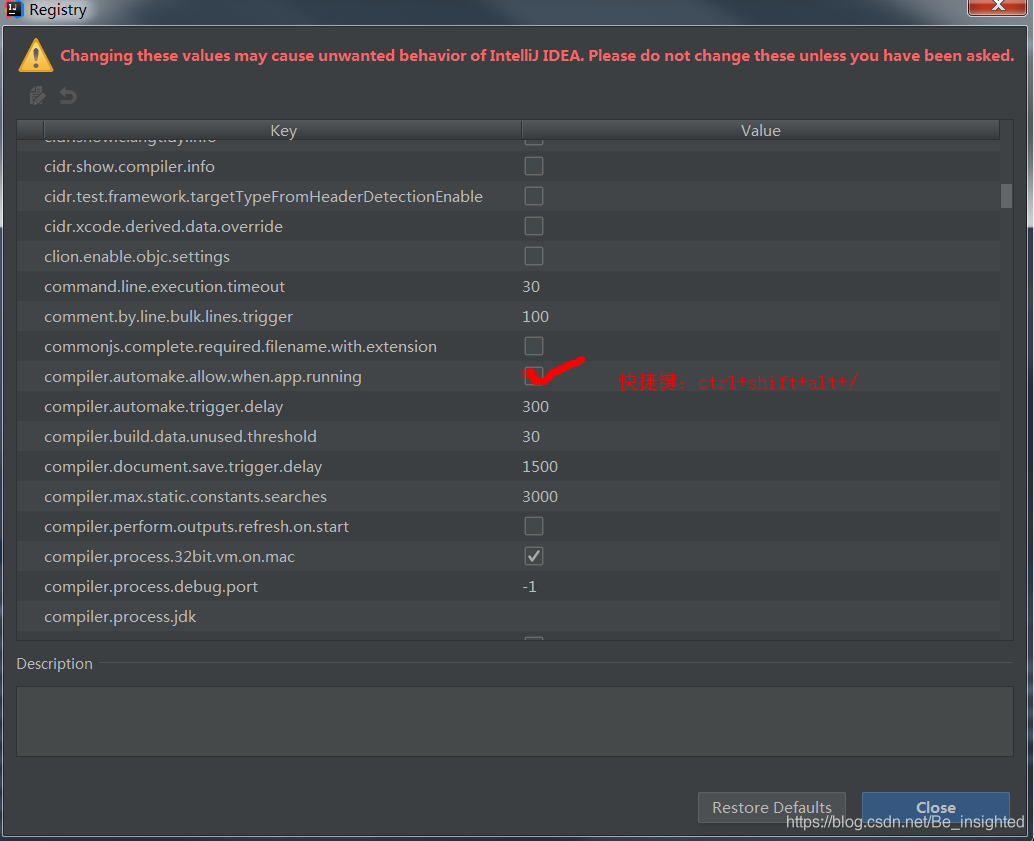Select the command.line.execution.timeout row
Image resolution: width=1034 pixels, height=841 pixels.
point(508,286)
